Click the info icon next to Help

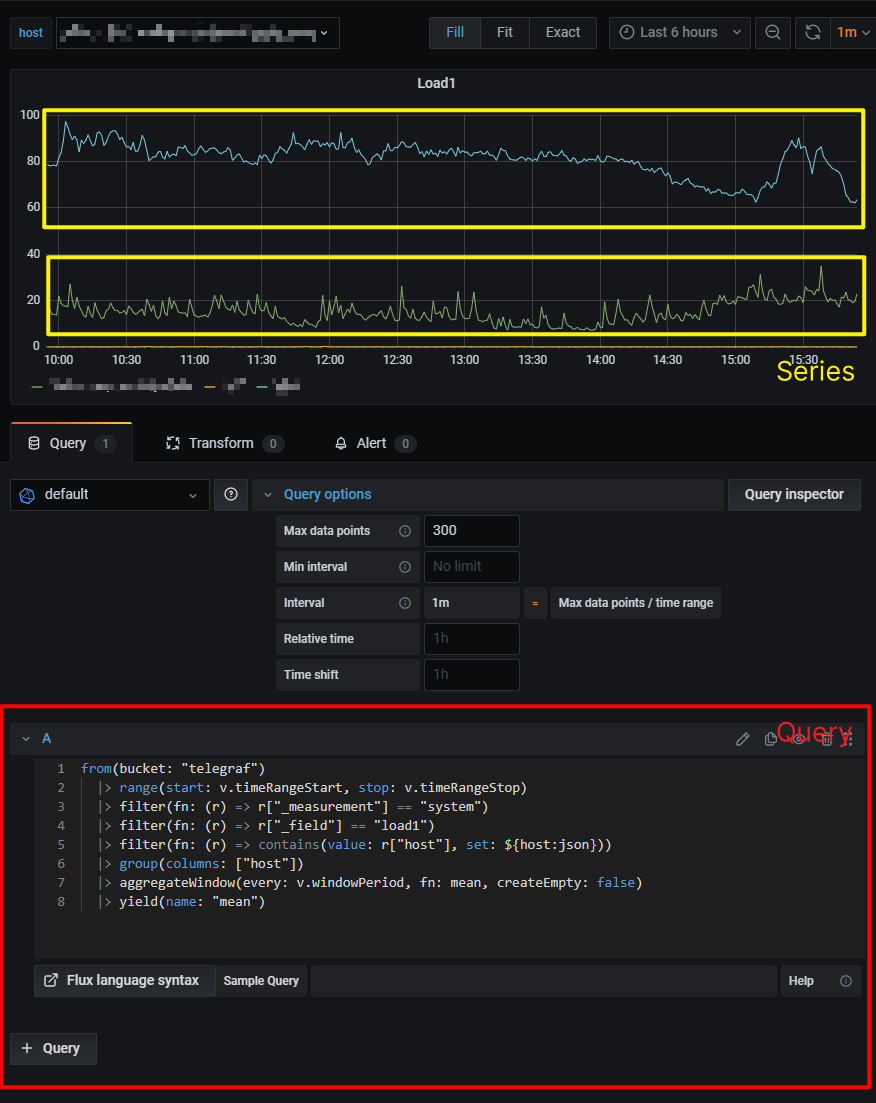[846, 981]
